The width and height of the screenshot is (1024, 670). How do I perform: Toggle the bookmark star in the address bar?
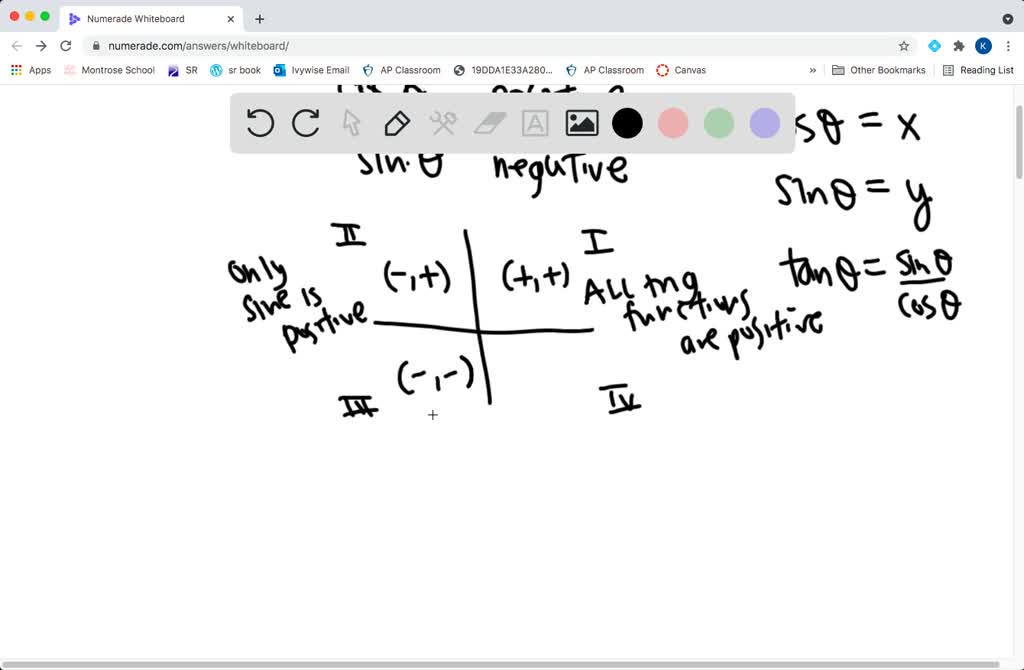(903, 45)
